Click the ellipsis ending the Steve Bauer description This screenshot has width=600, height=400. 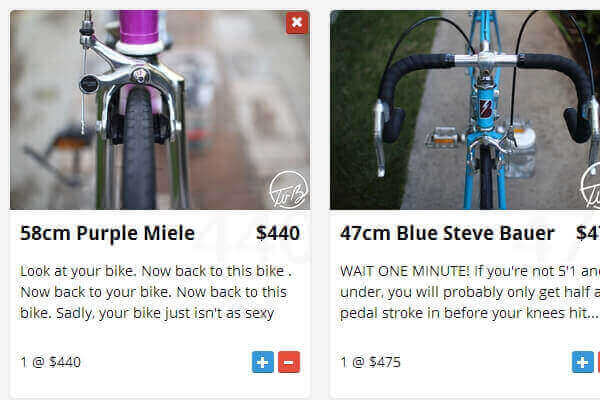tap(592, 313)
